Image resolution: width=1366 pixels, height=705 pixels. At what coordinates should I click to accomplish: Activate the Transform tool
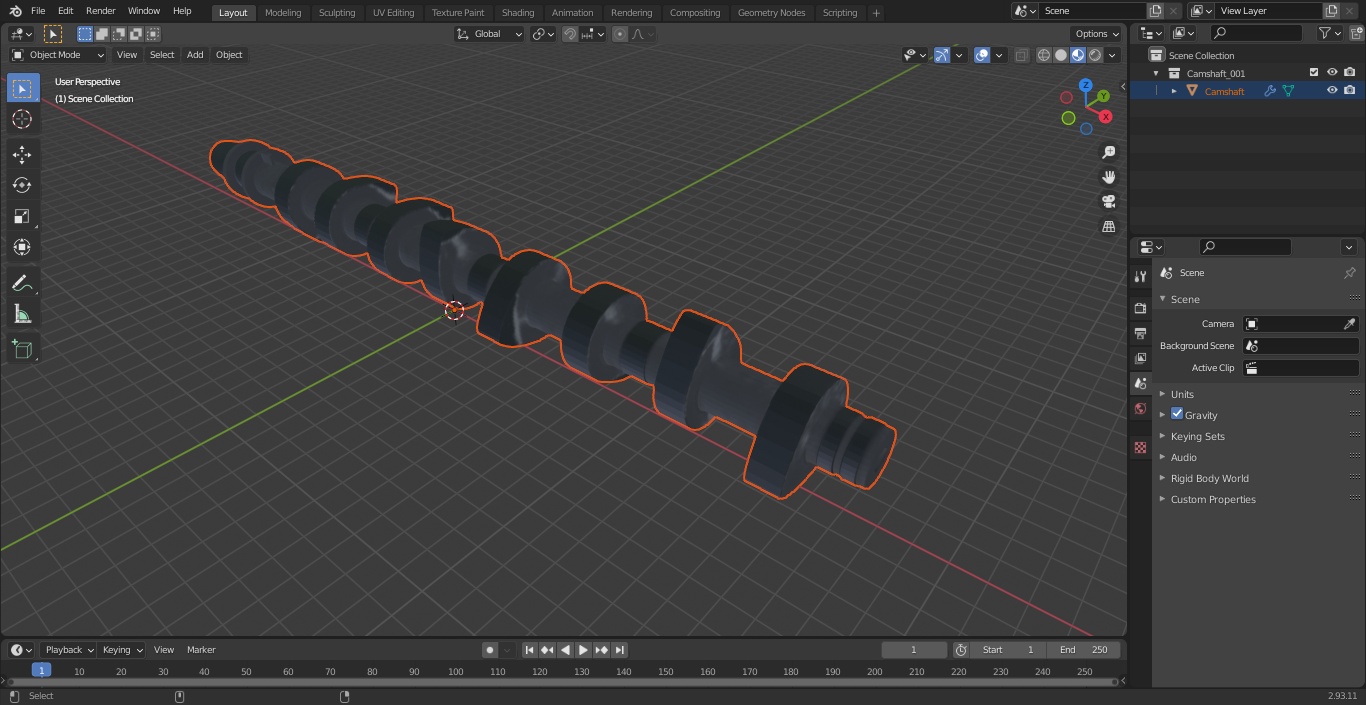(22, 247)
